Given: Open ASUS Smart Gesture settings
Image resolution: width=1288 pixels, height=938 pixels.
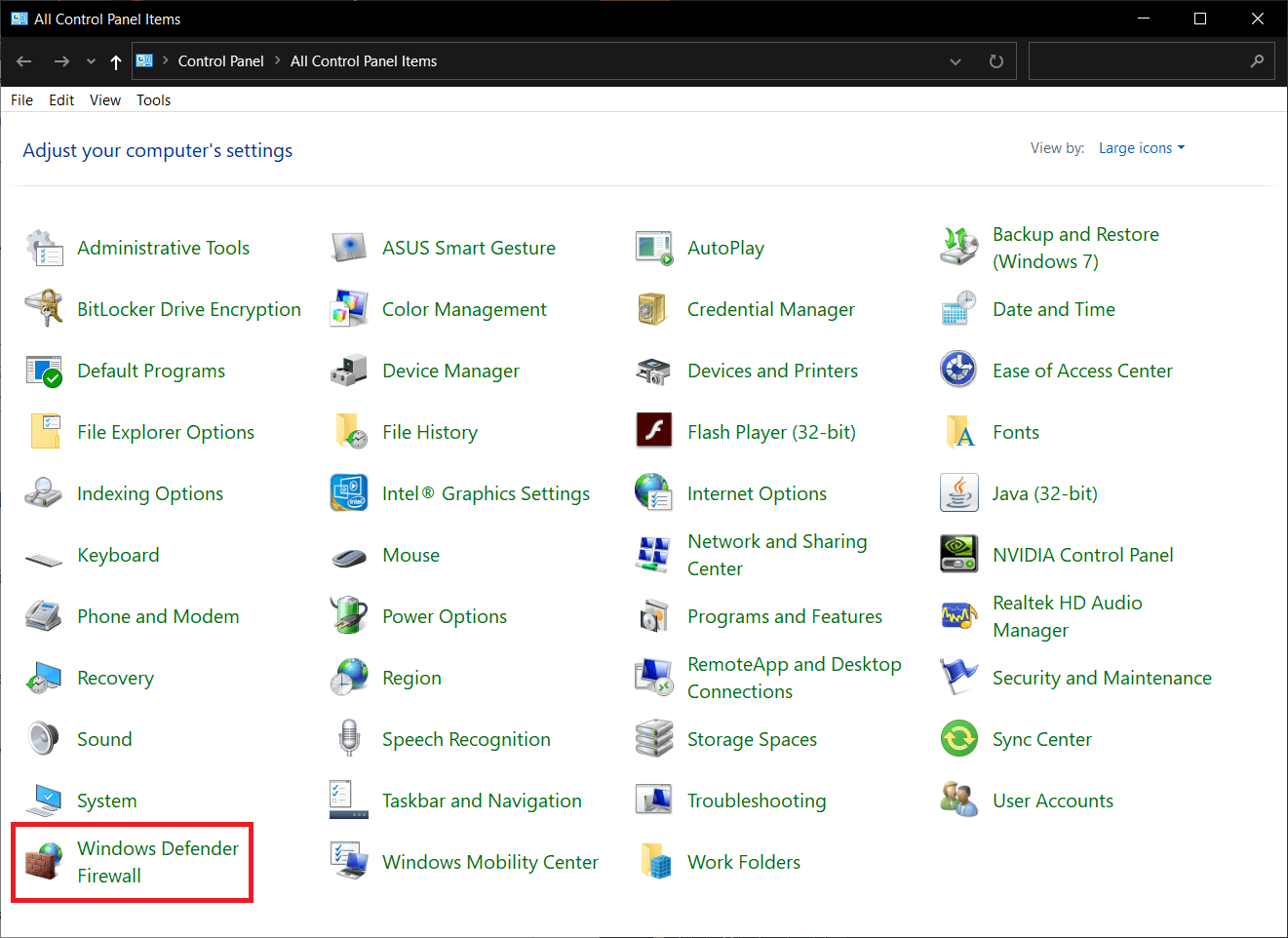Looking at the screenshot, I should (x=469, y=248).
